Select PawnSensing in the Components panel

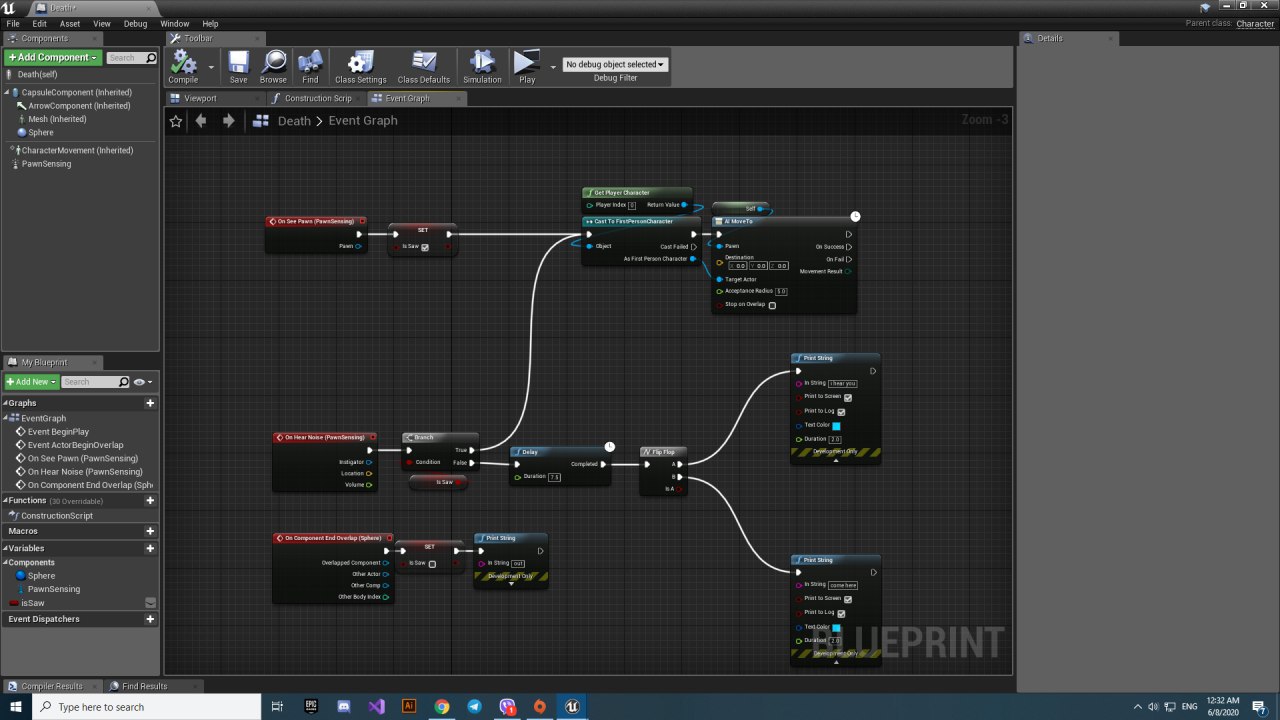[48, 164]
